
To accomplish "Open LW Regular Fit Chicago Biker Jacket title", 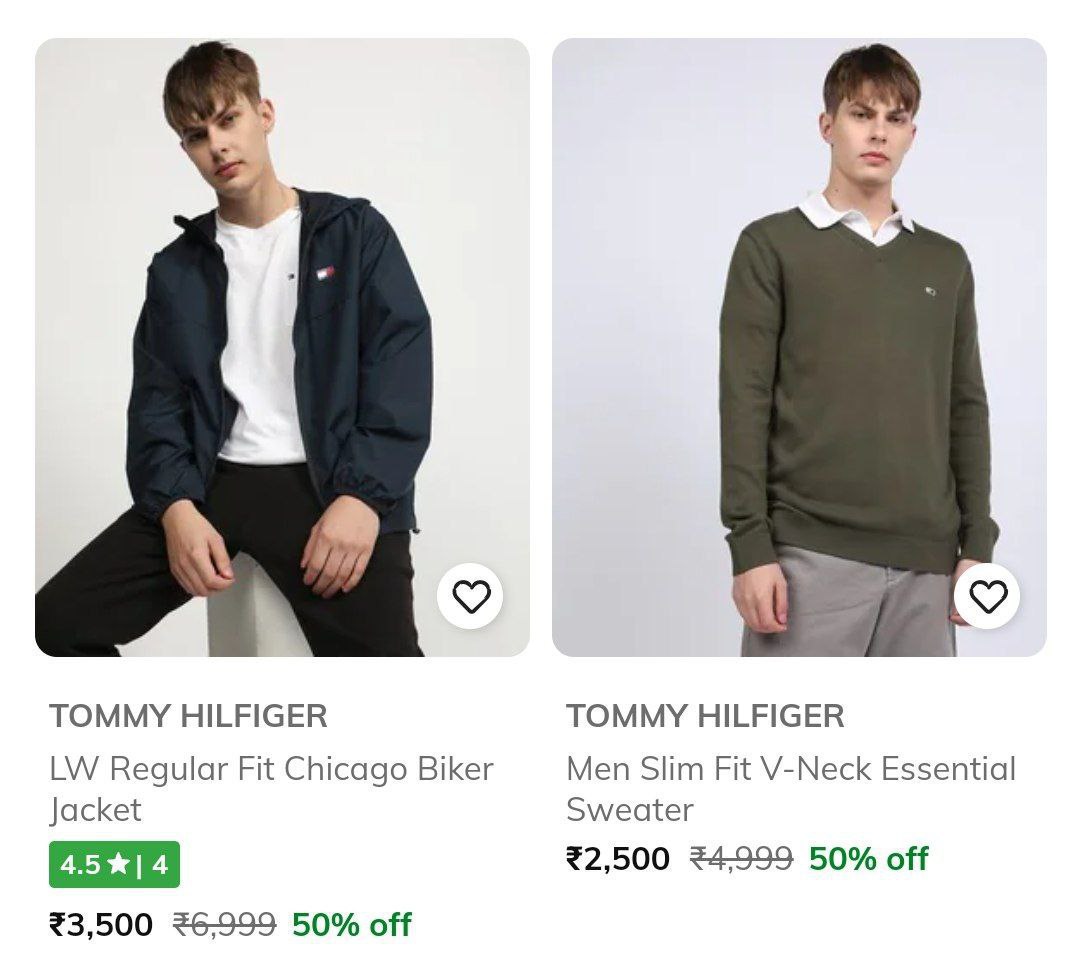I will pyautogui.click(x=271, y=789).
